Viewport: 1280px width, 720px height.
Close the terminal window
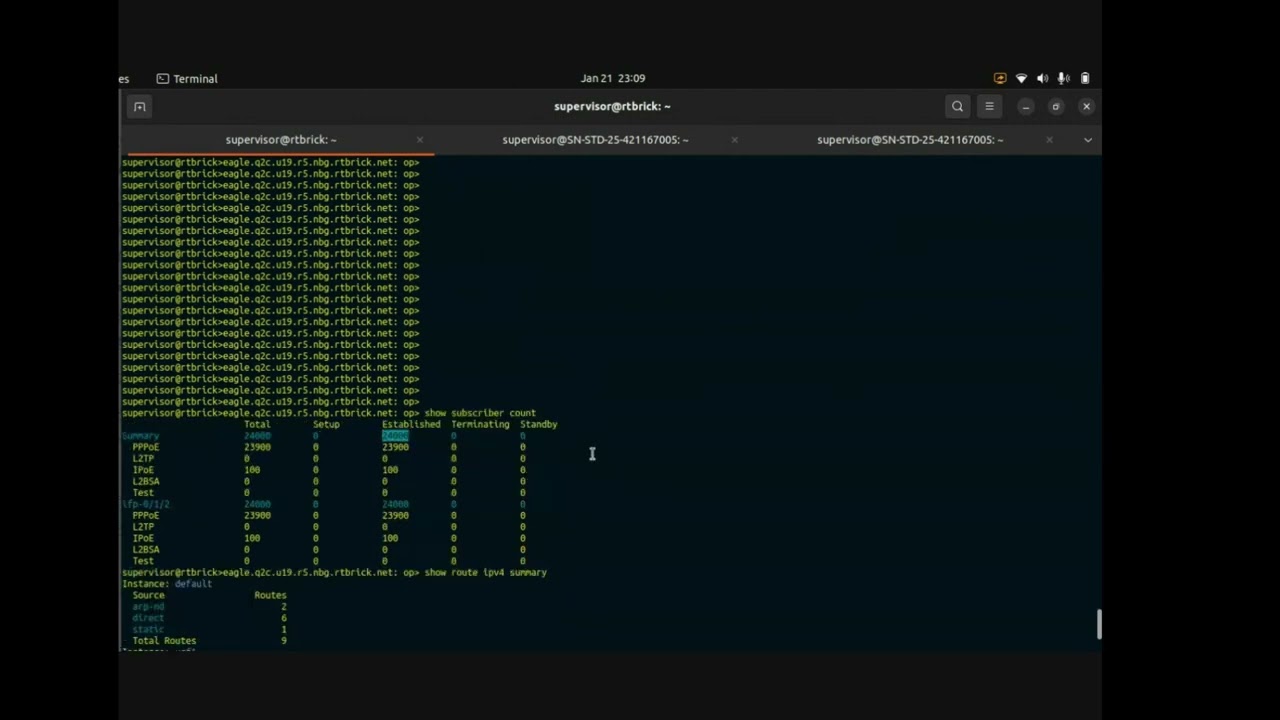click(1086, 106)
